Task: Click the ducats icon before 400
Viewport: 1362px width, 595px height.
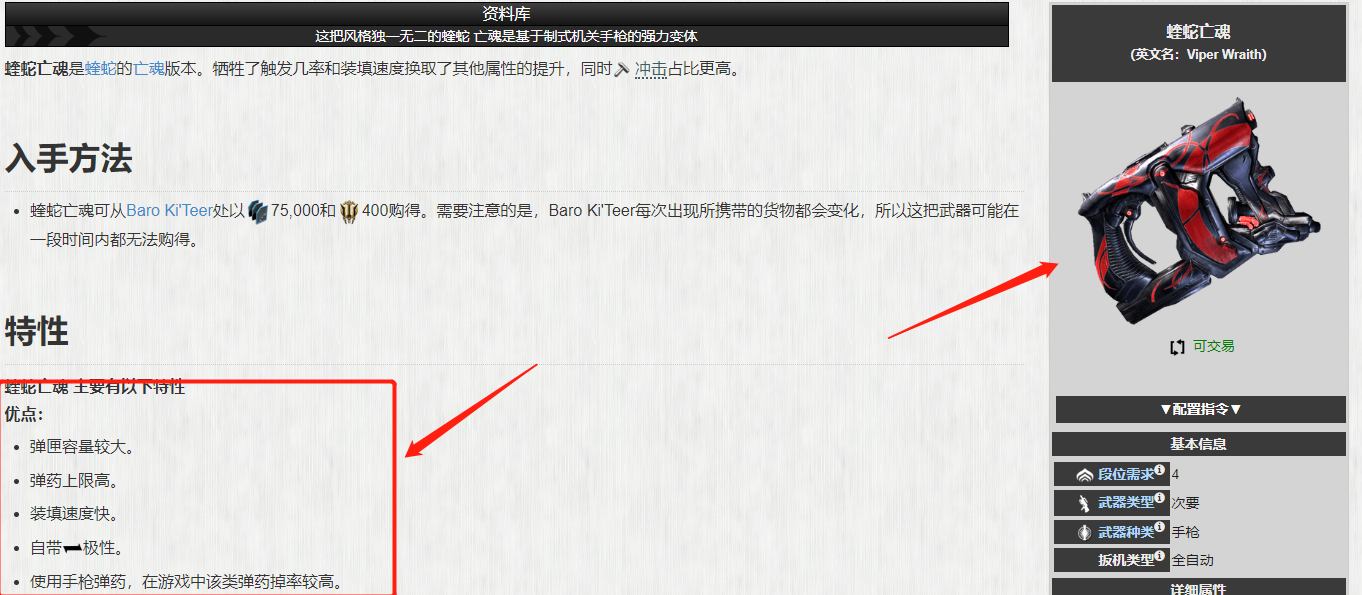Action: pos(349,211)
